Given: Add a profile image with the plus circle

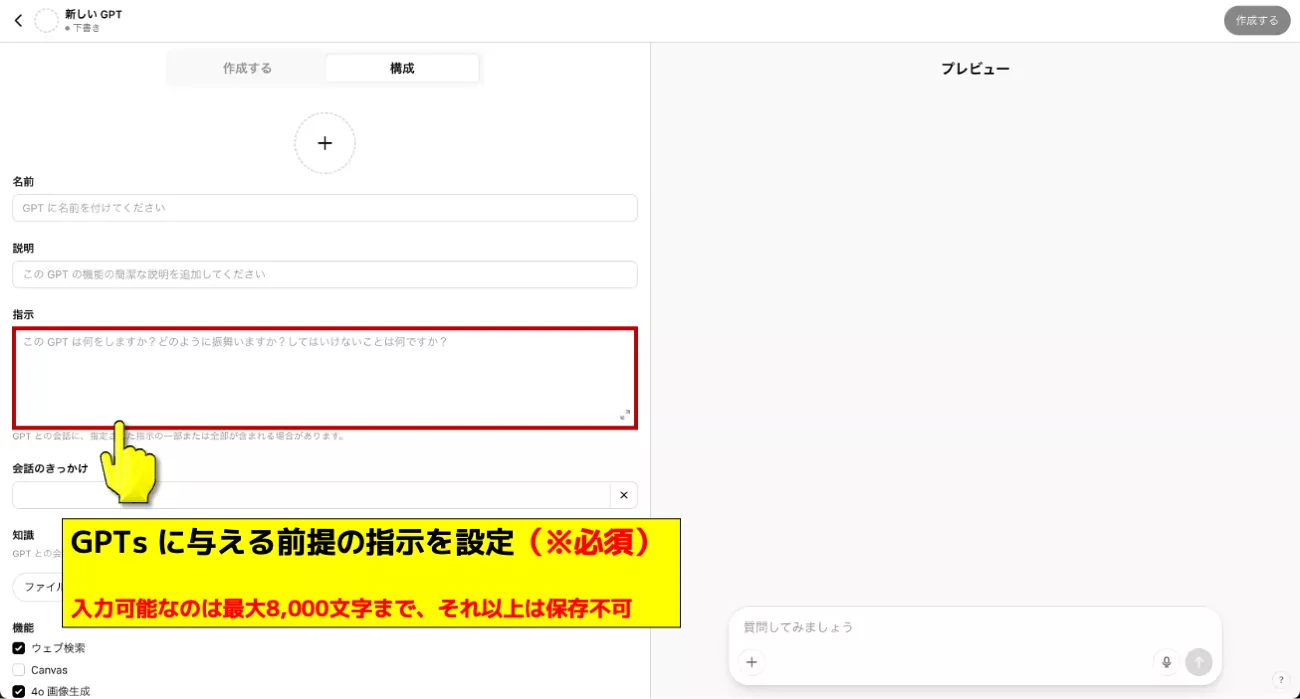Looking at the screenshot, I should (324, 143).
